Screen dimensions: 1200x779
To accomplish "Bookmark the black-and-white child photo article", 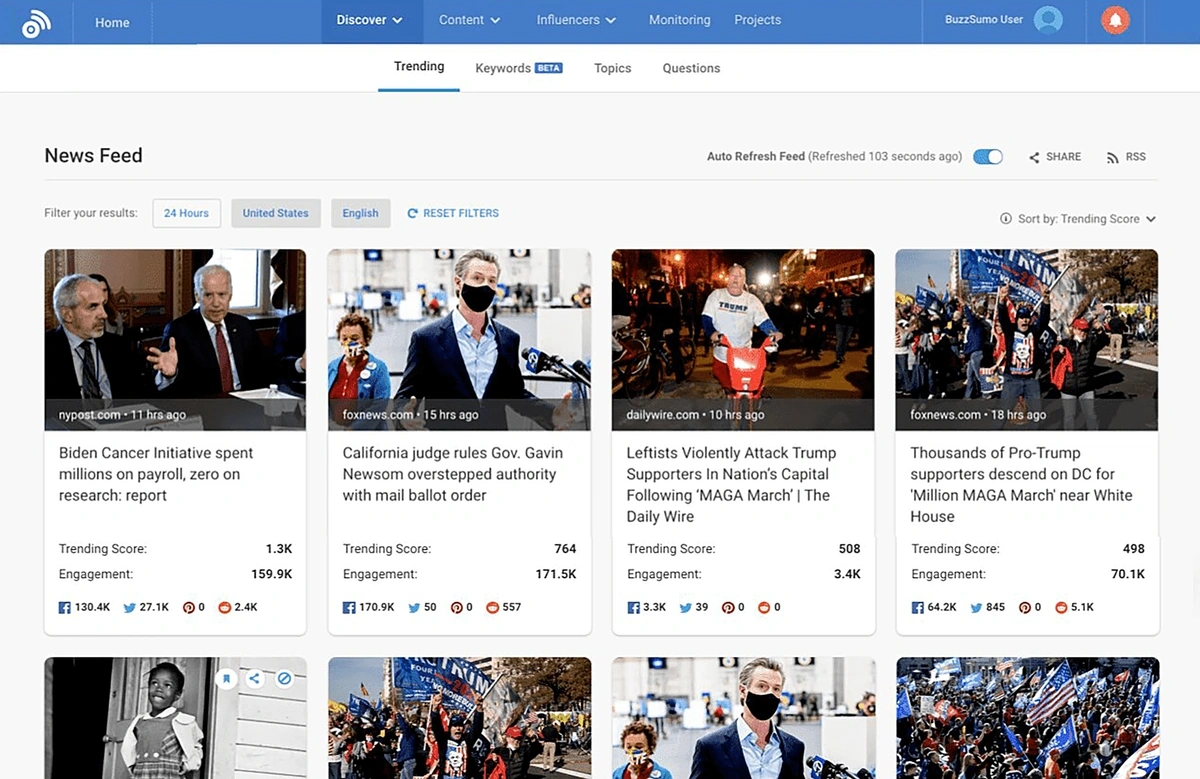I will [227, 679].
